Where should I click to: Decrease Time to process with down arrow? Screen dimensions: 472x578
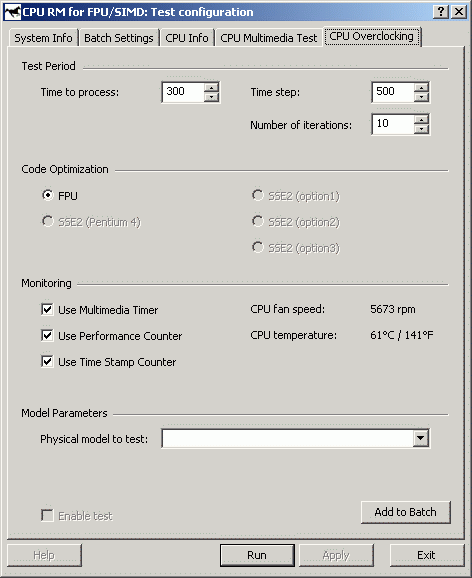[x=211, y=97]
